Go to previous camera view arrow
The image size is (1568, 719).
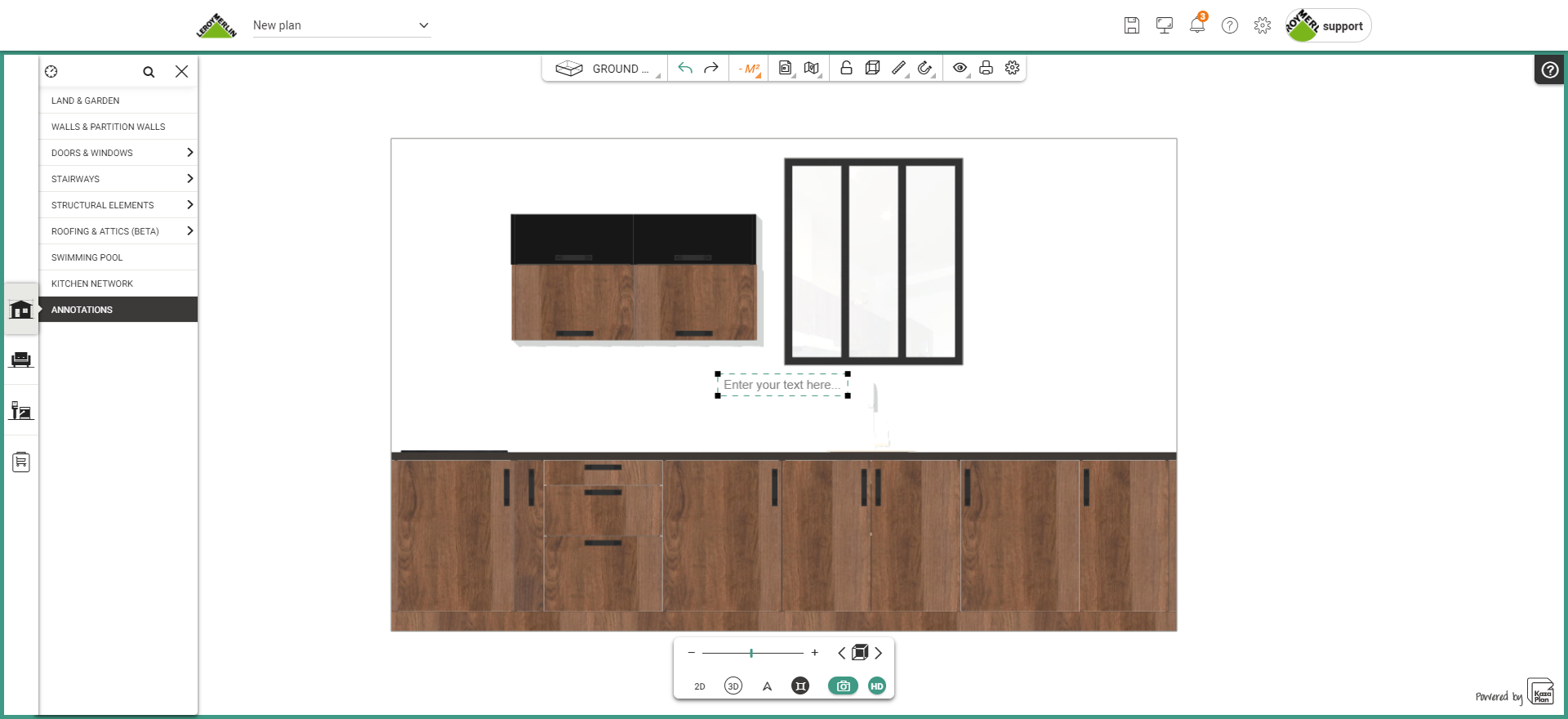pyautogui.click(x=842, y=653)
